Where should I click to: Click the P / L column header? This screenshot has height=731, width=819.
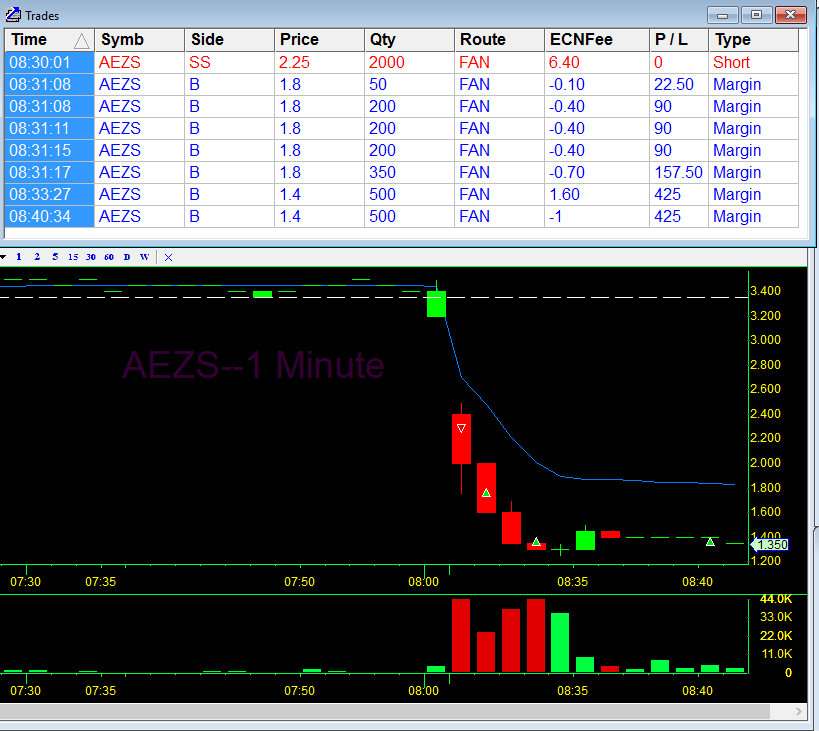(x=678, y=40)
